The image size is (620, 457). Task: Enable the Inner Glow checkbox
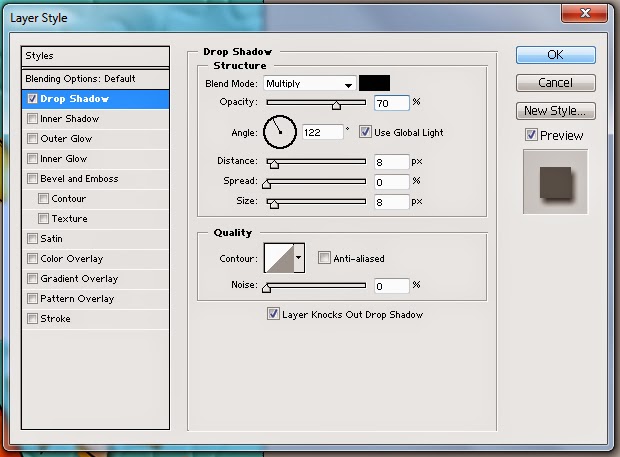pyautogui.click(x=32, y=159)
